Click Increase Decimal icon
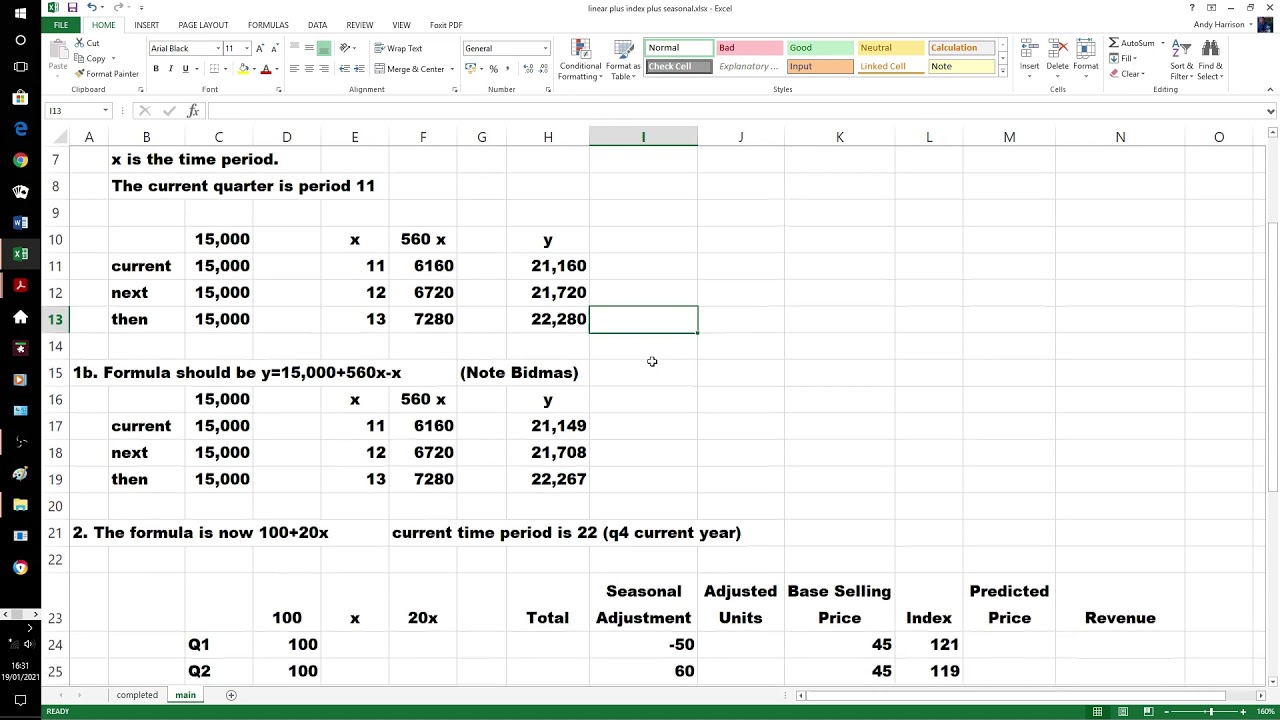The image size is (1280, 720). (x=527, y=69)
